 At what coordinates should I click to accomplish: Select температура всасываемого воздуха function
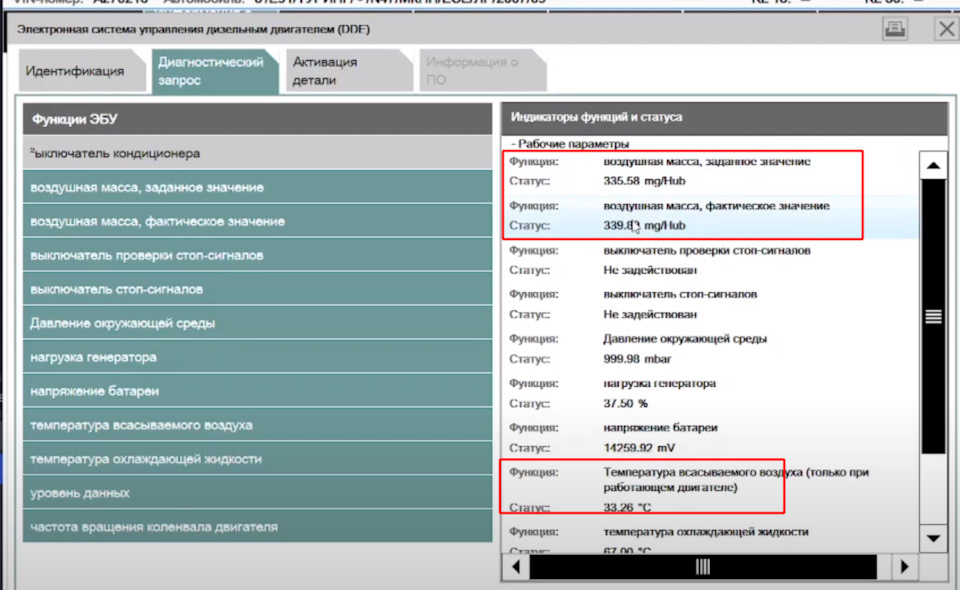(x=257, y=425)
